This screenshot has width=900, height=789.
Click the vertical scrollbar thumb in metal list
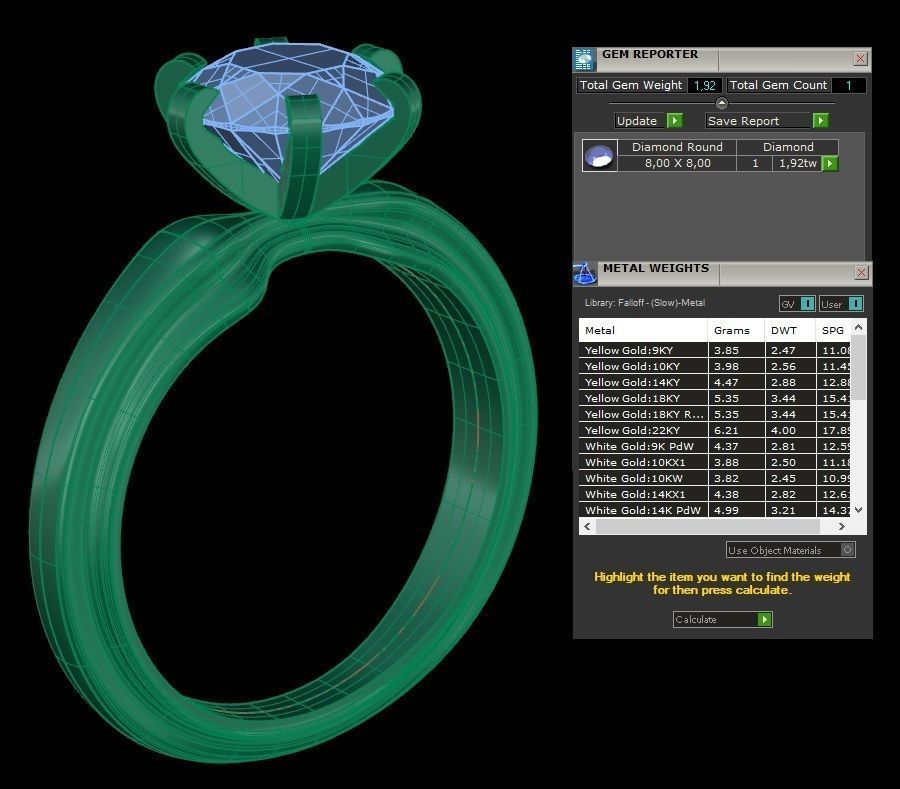tap(858, 367)
